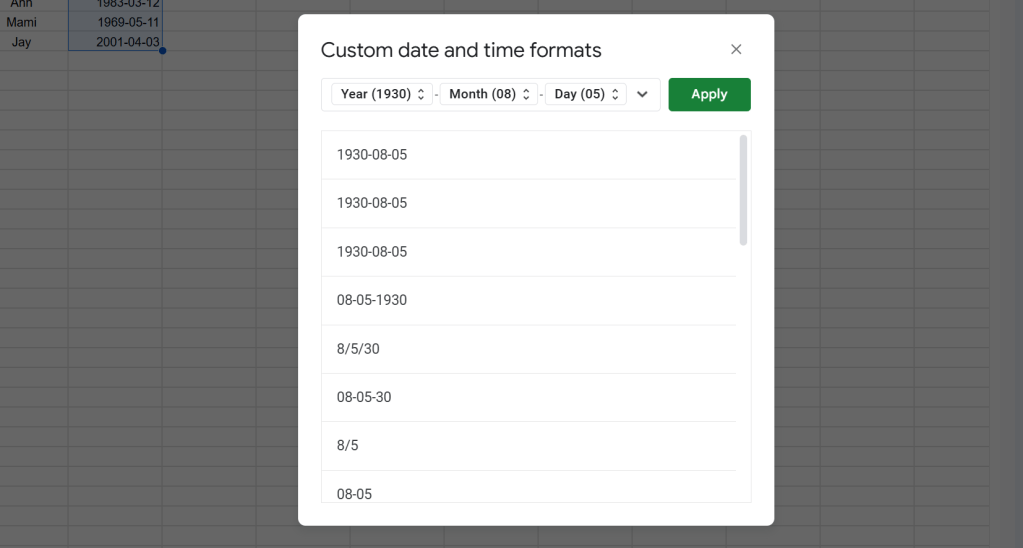Pick the 8/5 short date format
This screenshot has width=1023, height=548.
click(x=528, y=445)
